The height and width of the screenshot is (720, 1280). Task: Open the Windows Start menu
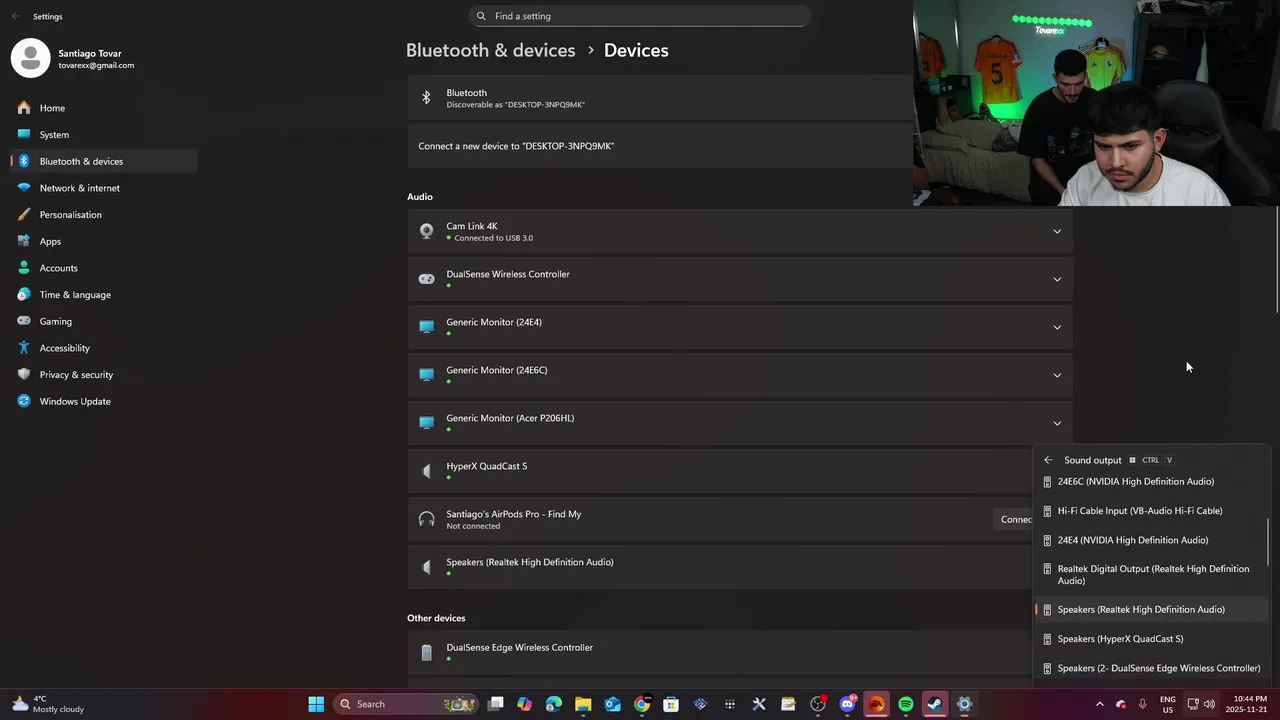pos(316,704)
